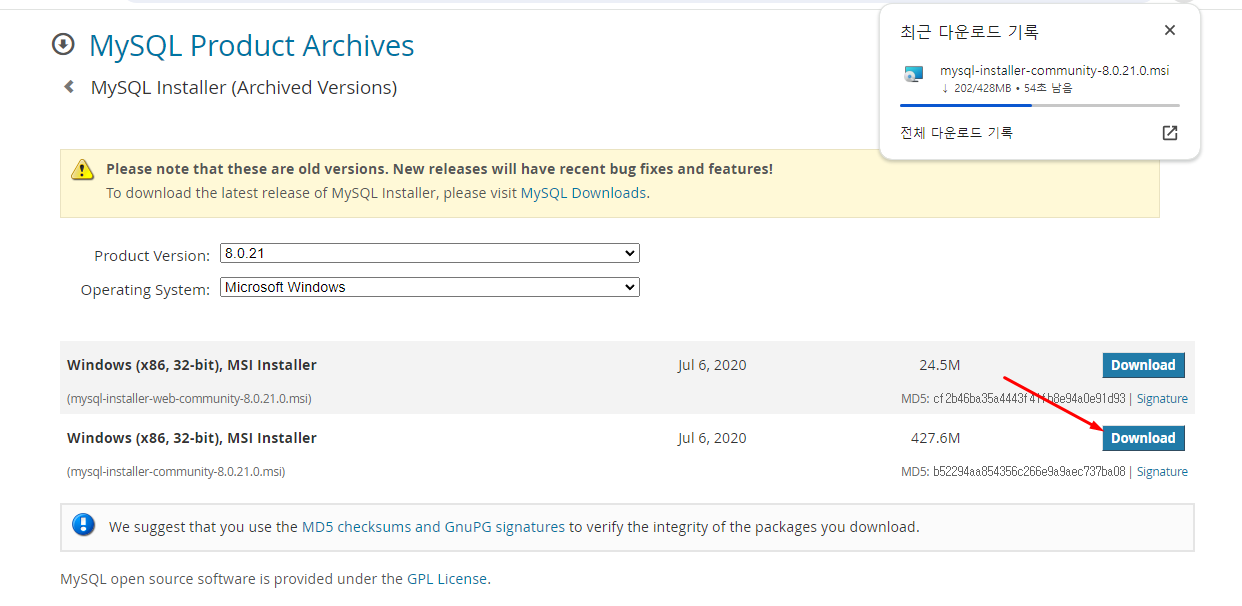Close the recent downloads popup
The image size is (1242, 606).
[1169, 31]
